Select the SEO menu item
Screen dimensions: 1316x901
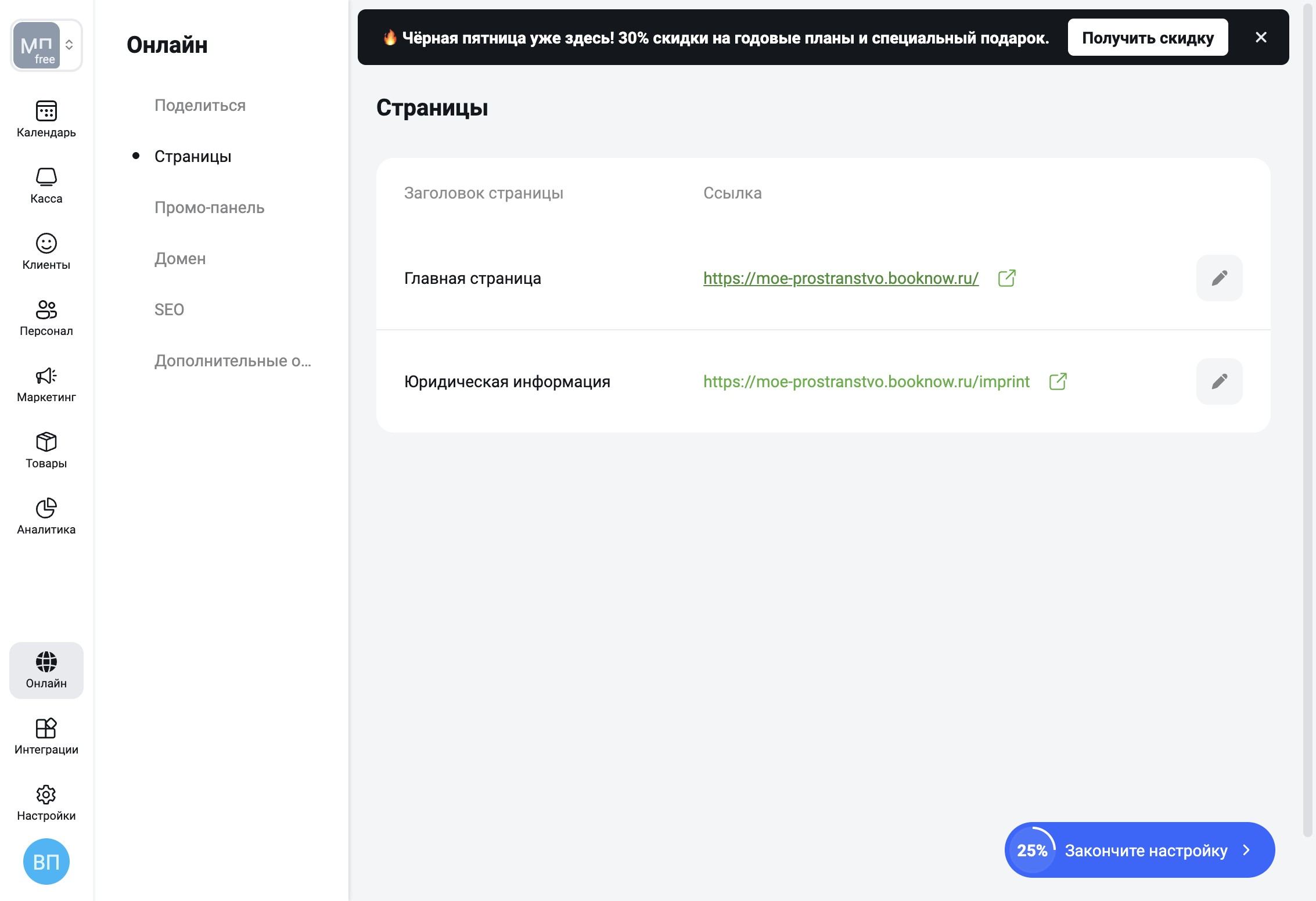tap(169, 309)
